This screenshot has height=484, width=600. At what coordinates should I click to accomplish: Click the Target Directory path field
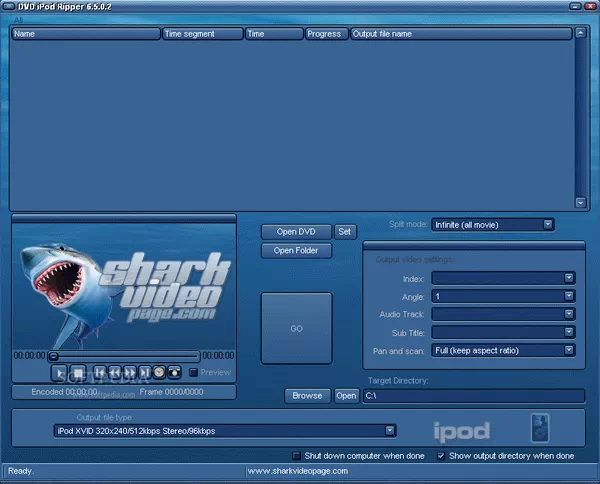pos(474,396)
